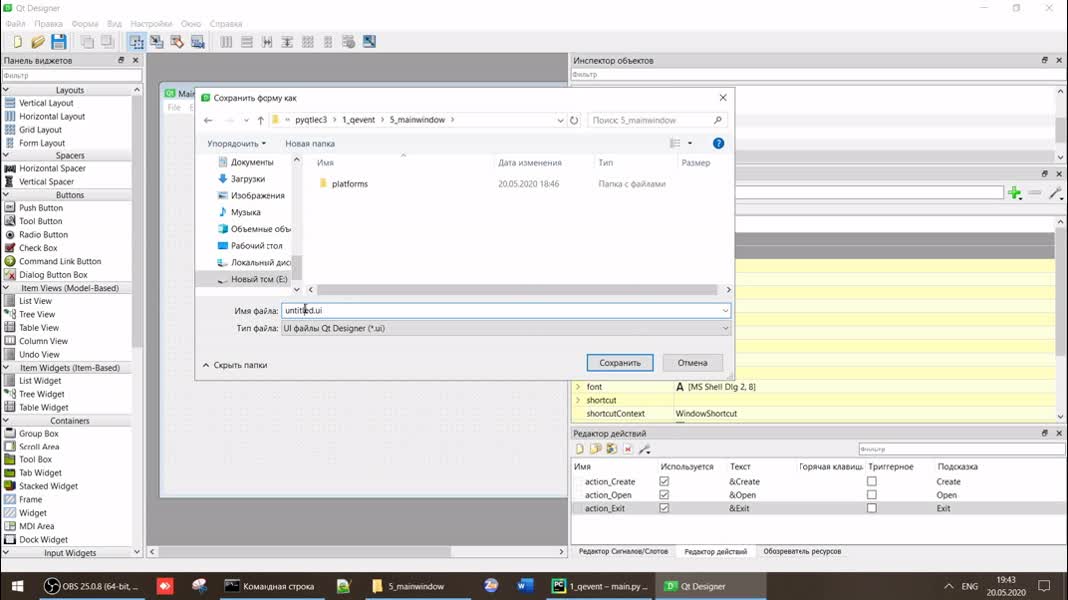Select the platforms folder in file list
The height and width of the screenshot is (600, 1068).
[x=349, y=184]
